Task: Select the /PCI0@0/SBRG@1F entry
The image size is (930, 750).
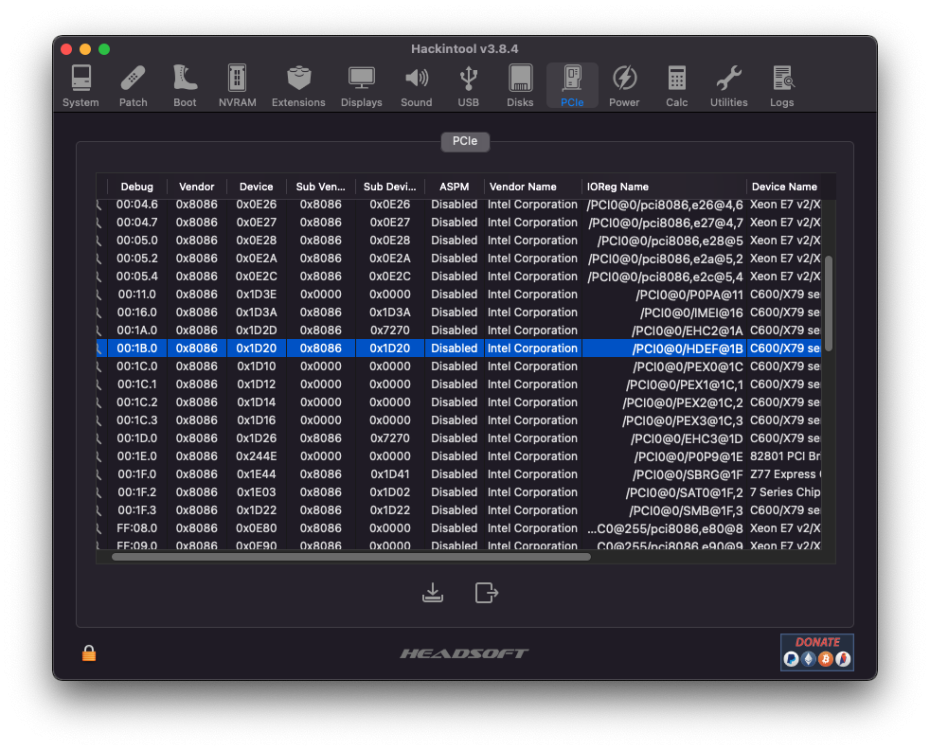Action: (687, 474)
